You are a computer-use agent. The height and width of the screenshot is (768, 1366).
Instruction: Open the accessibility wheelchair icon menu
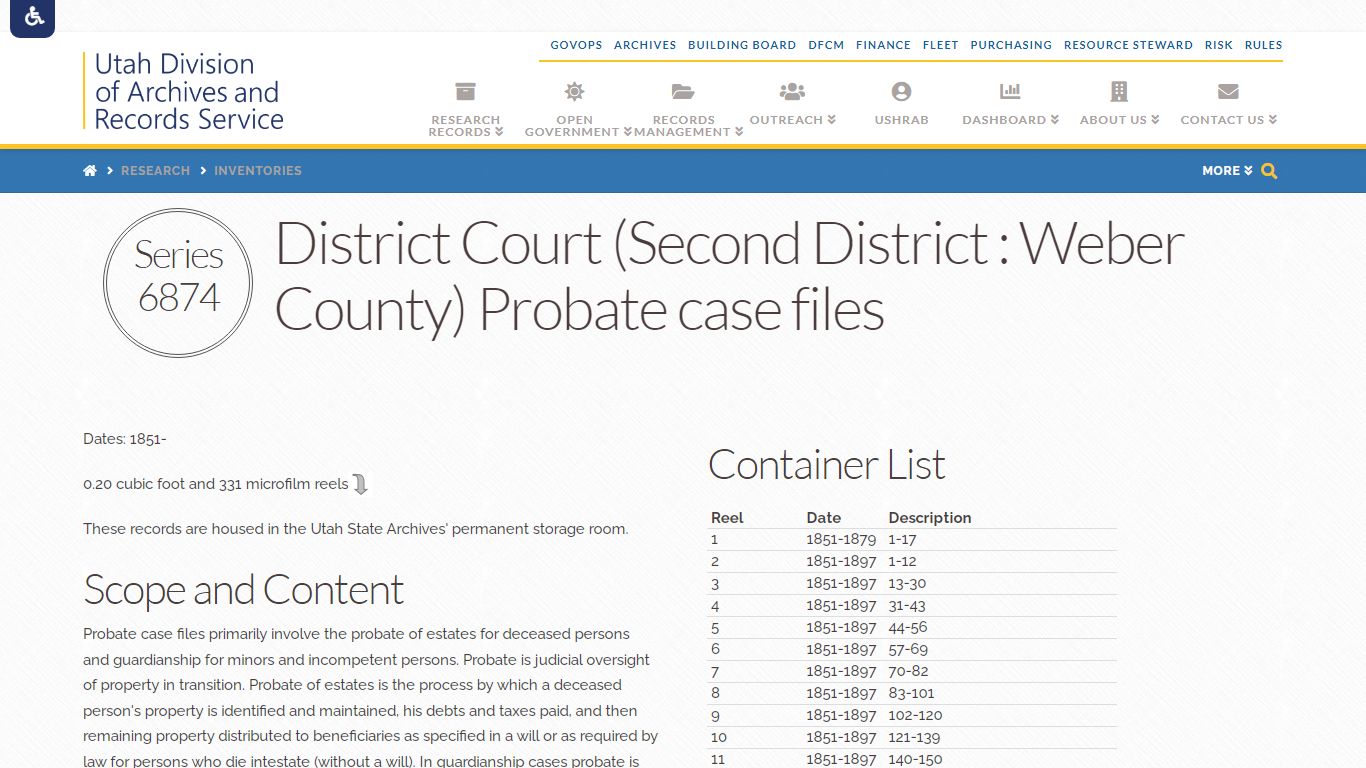tap(33, 17)
